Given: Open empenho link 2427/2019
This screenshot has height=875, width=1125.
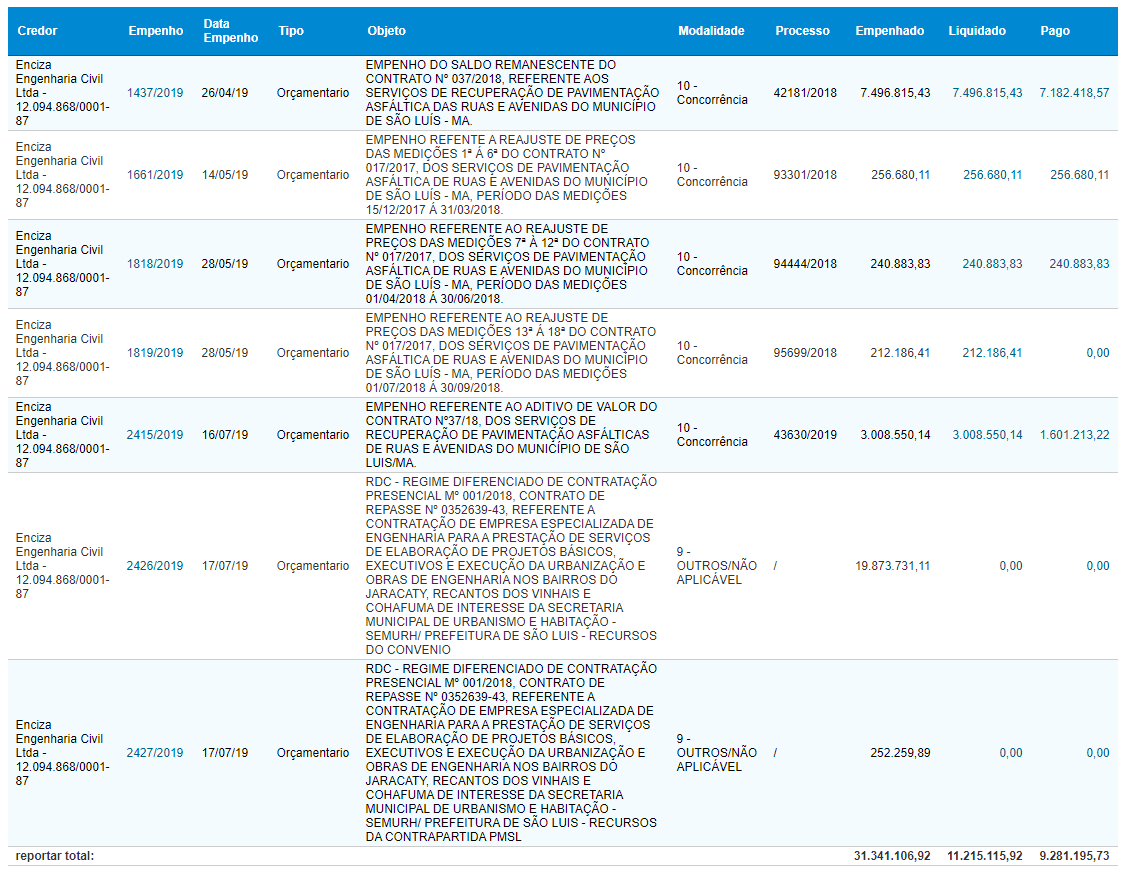Looking at the screenshot, I should [155, 753].
